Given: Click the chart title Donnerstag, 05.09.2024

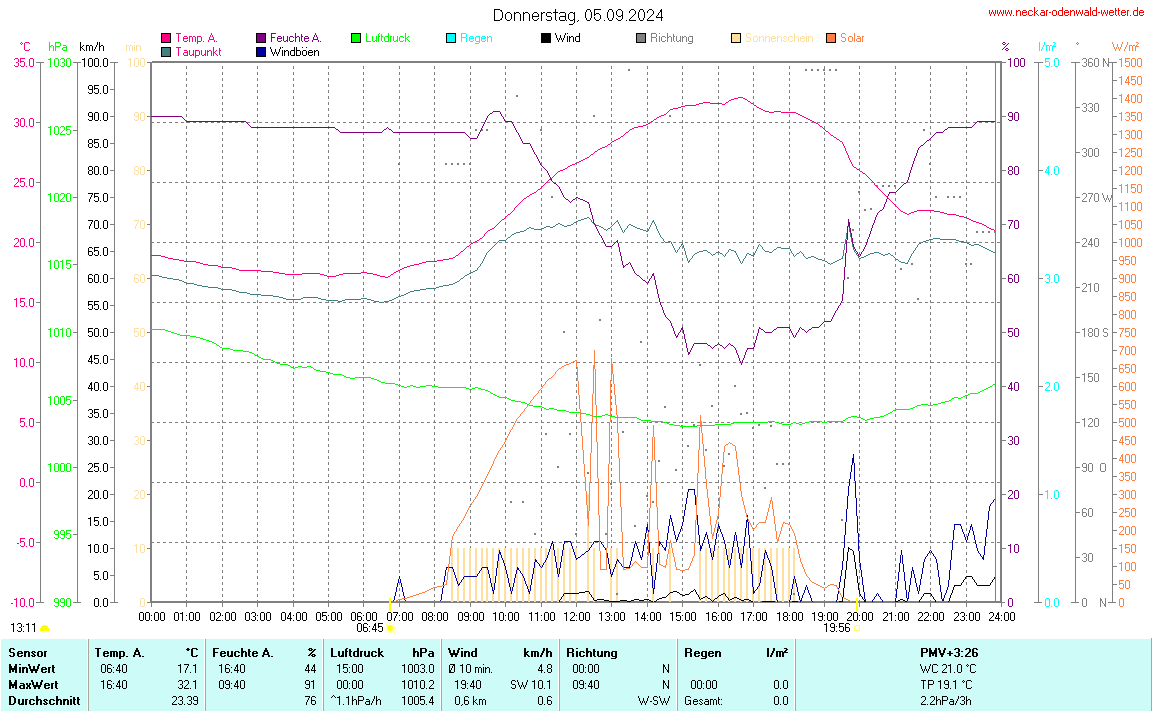Looking at the screenshot, I should [577, 15].
